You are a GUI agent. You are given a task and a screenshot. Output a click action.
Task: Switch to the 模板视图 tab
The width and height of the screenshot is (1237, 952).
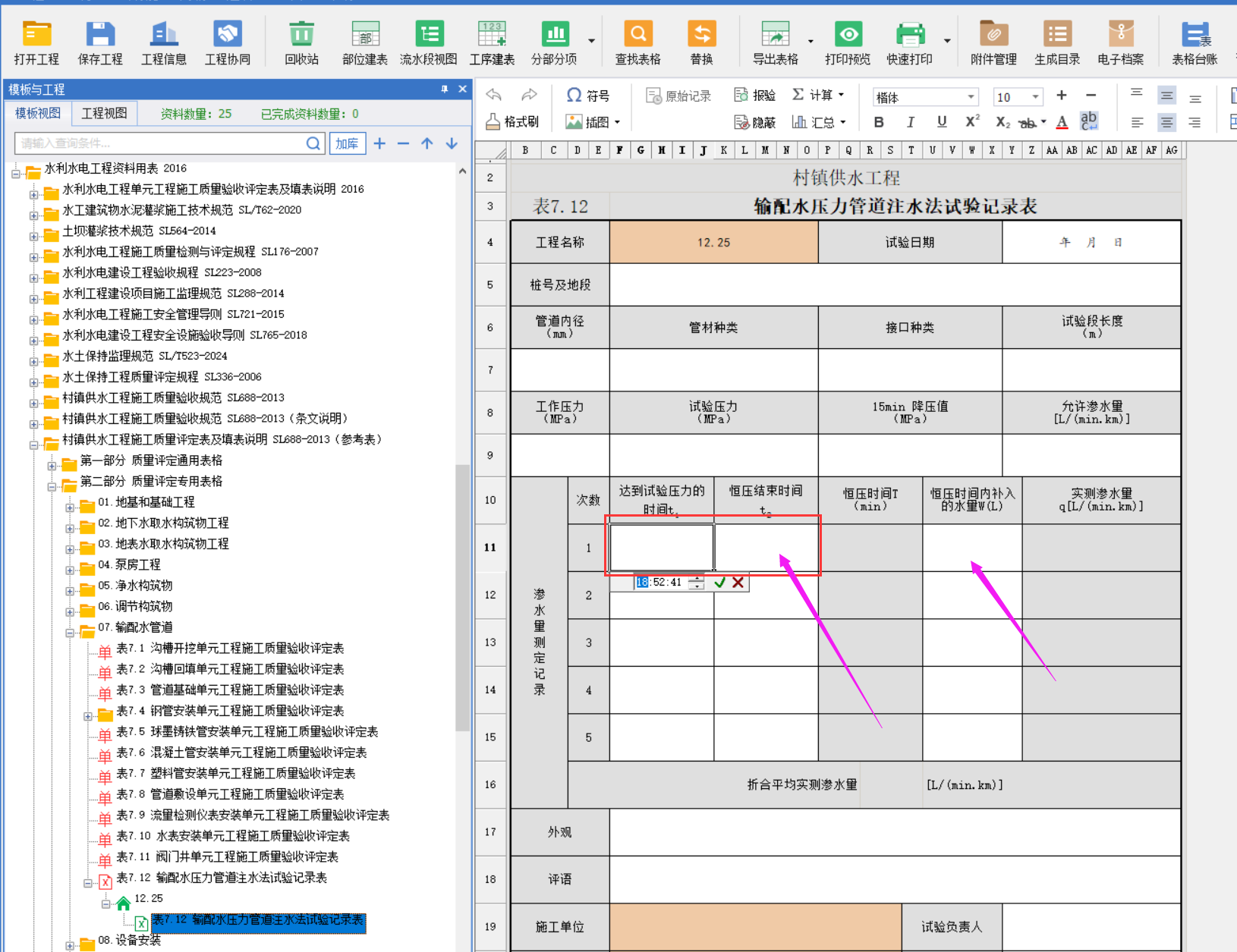tap(38, 113)
